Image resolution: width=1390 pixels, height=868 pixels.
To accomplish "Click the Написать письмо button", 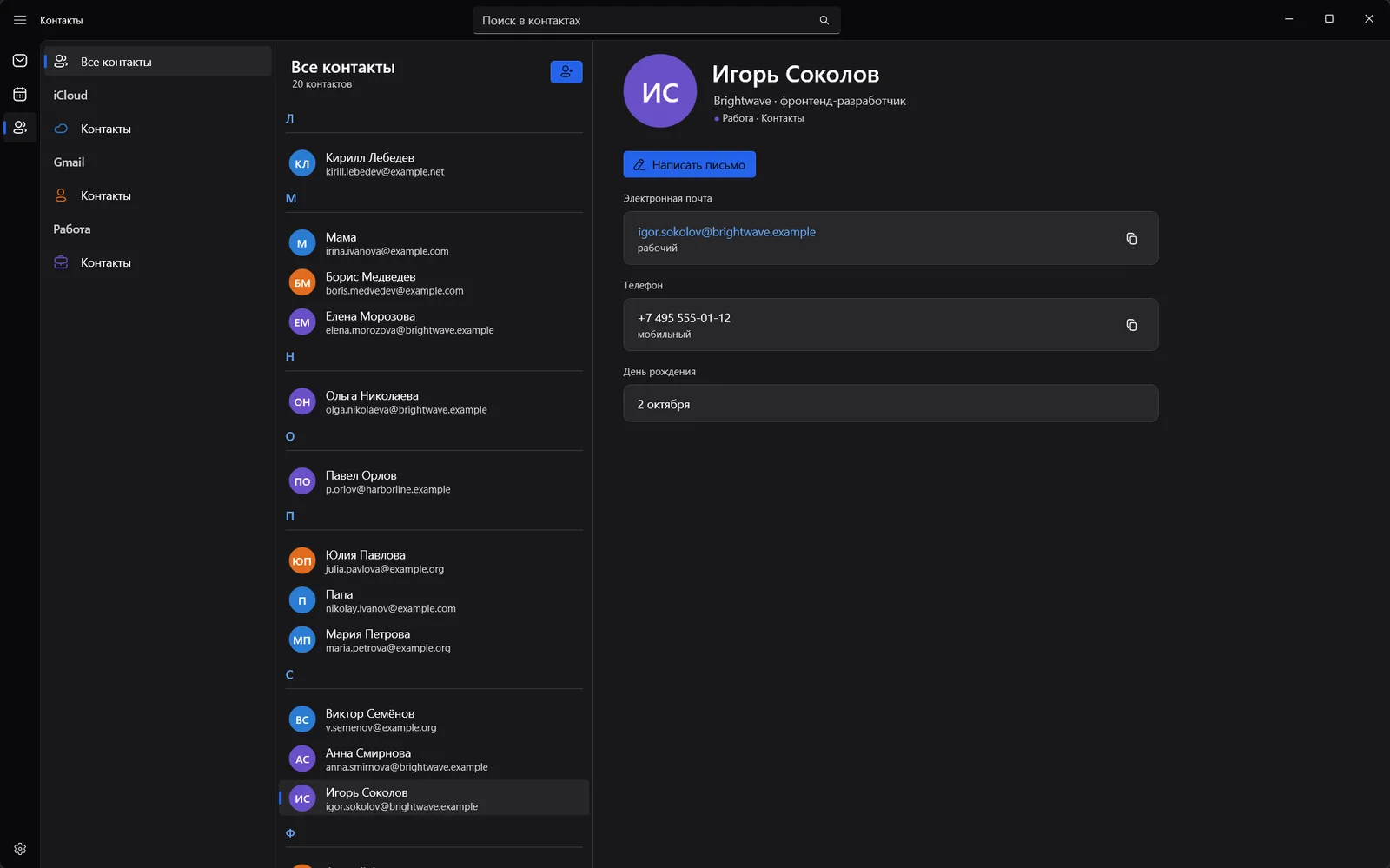I will coord(689,164).
